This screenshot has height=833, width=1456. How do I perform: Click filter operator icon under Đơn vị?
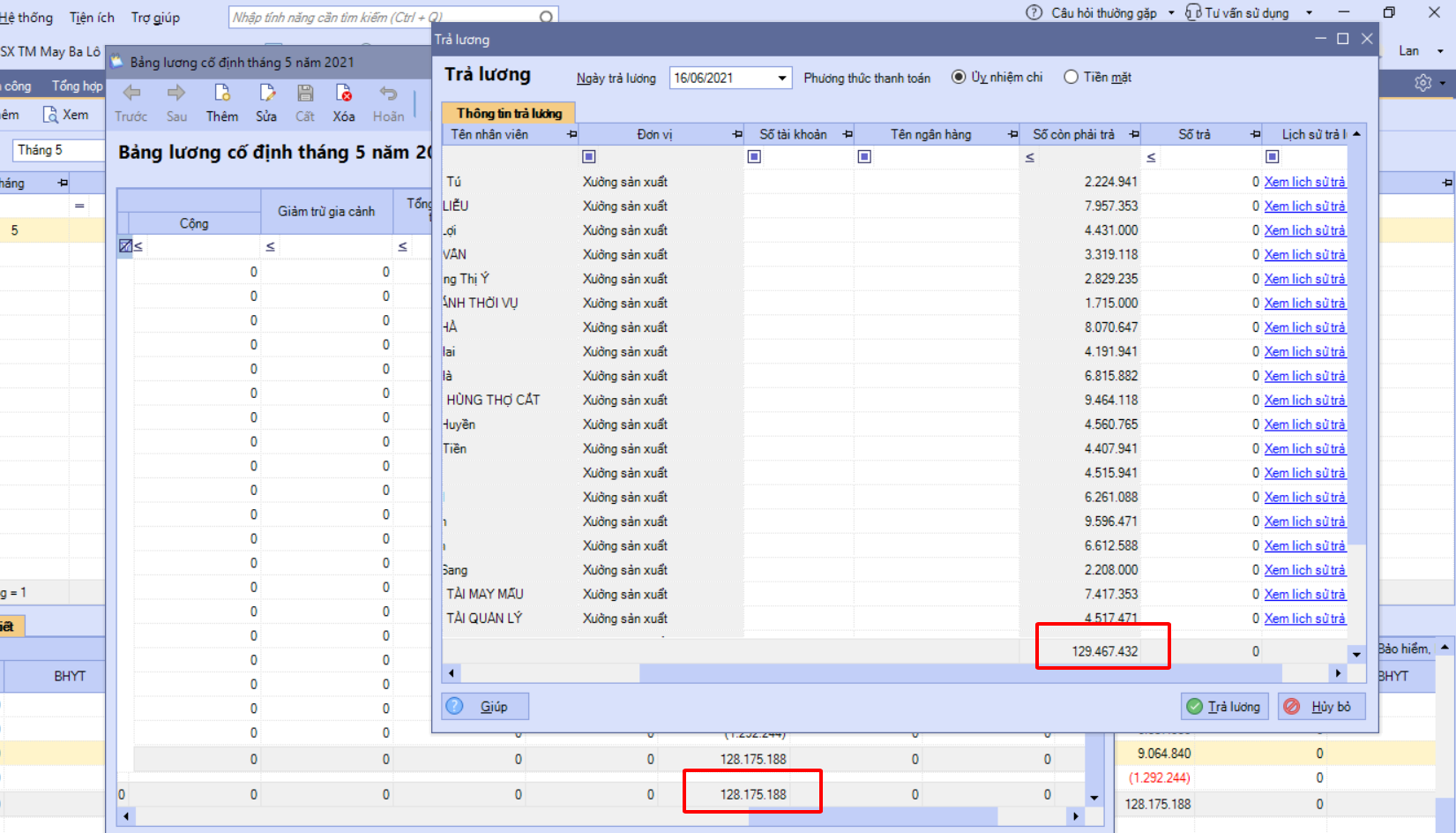coord(589,156)
